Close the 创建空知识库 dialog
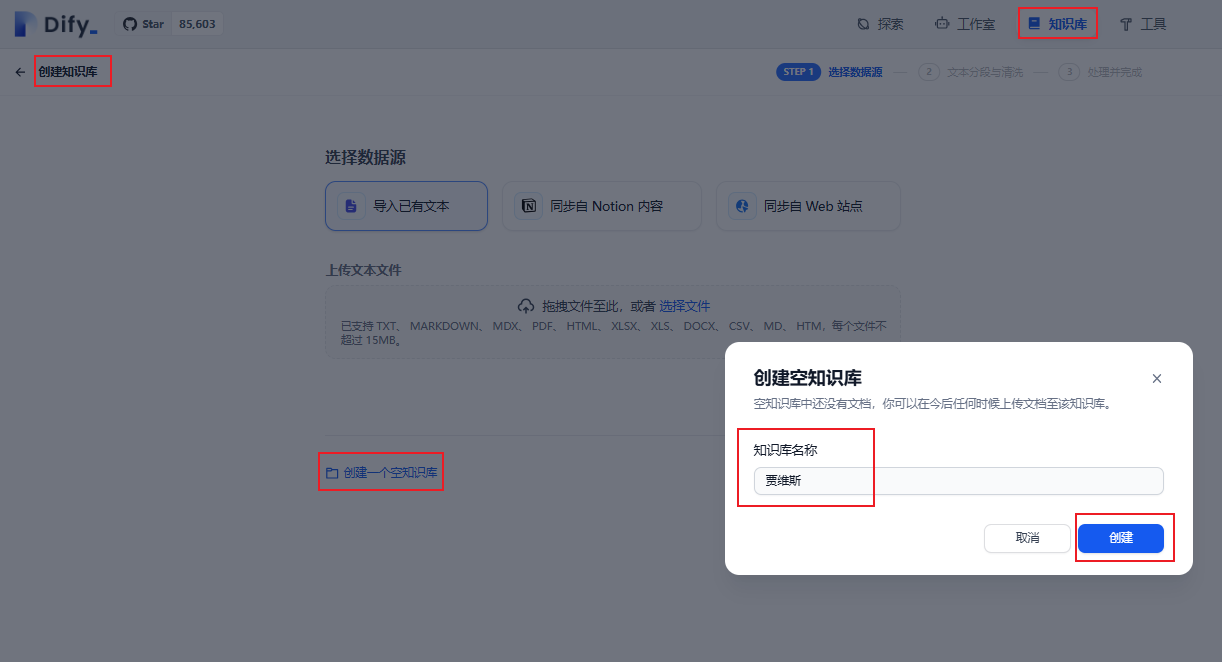Image resolution: width=1222 pixels, height=662 pixels. click(1157, 379)
